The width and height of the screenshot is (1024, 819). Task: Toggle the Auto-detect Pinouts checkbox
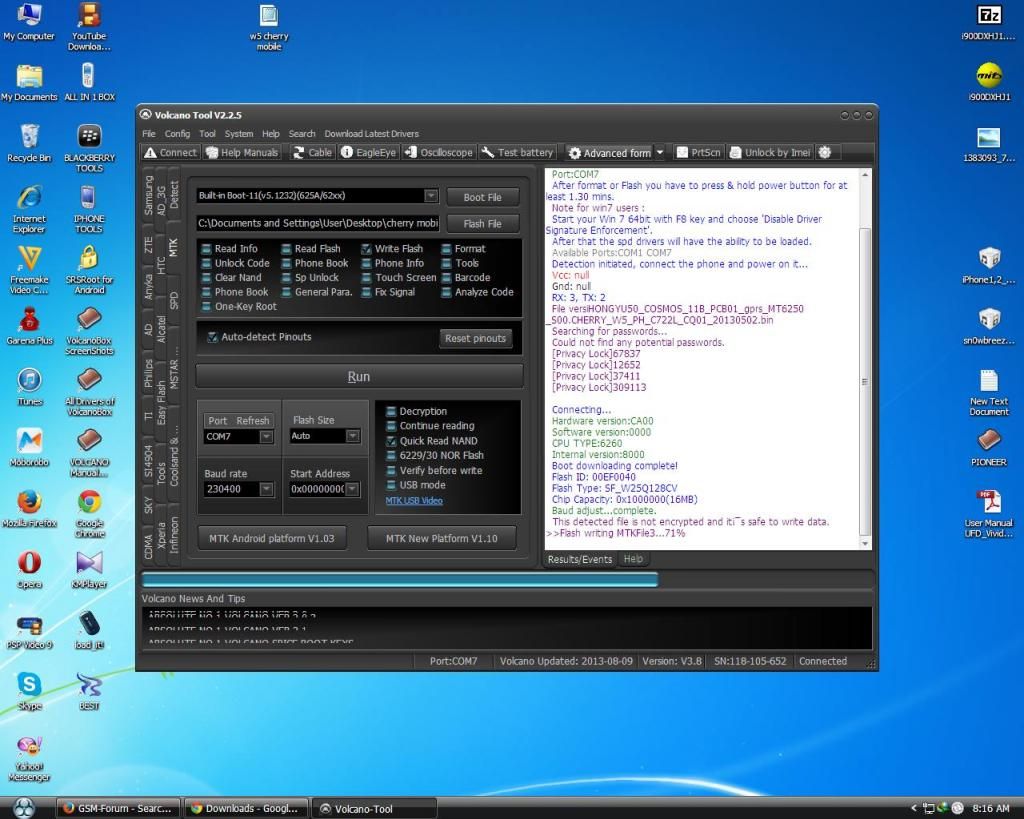click(x=212, y=338)
